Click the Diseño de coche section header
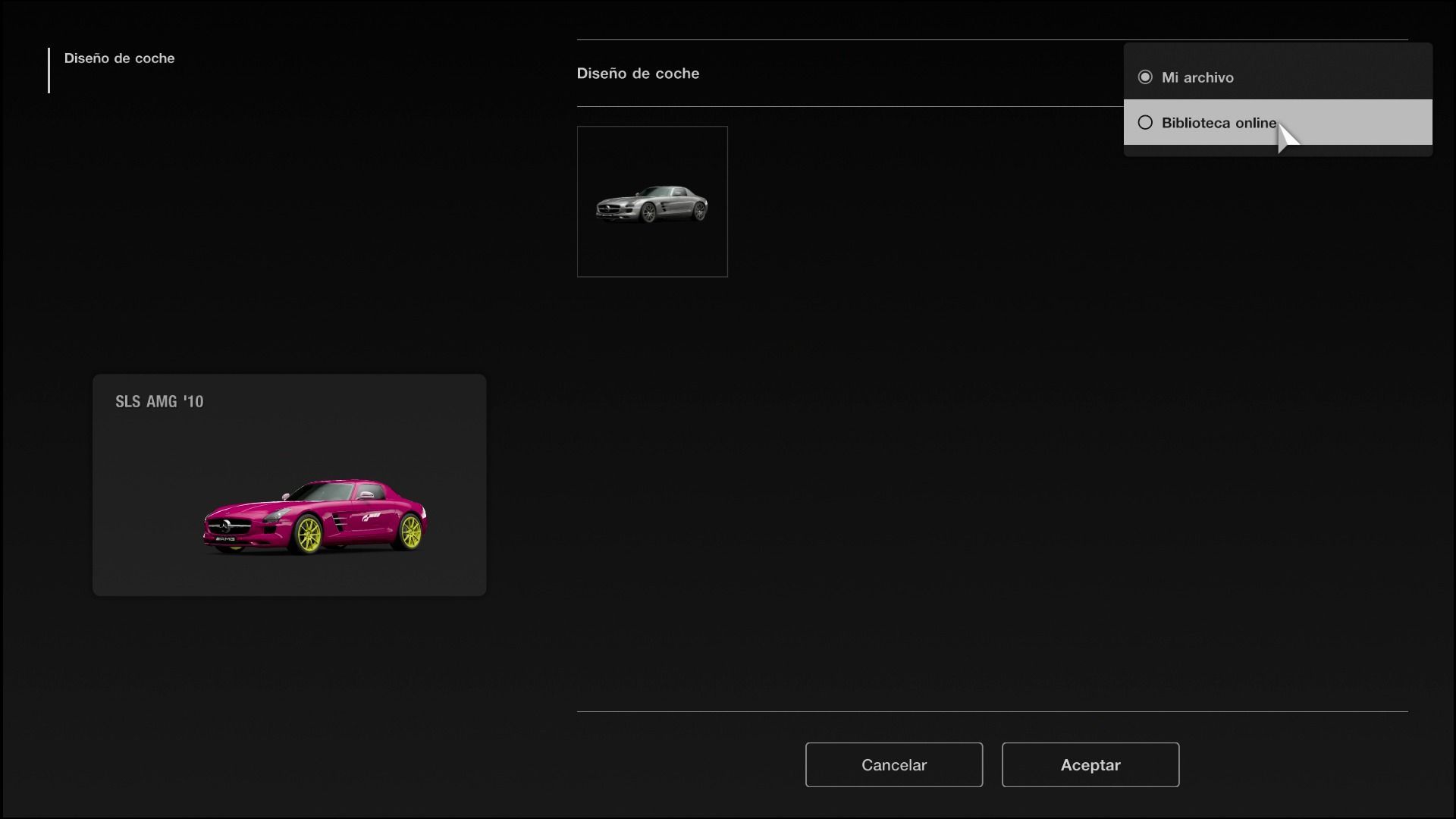The image size is (1456, 819). click(638, 74)
